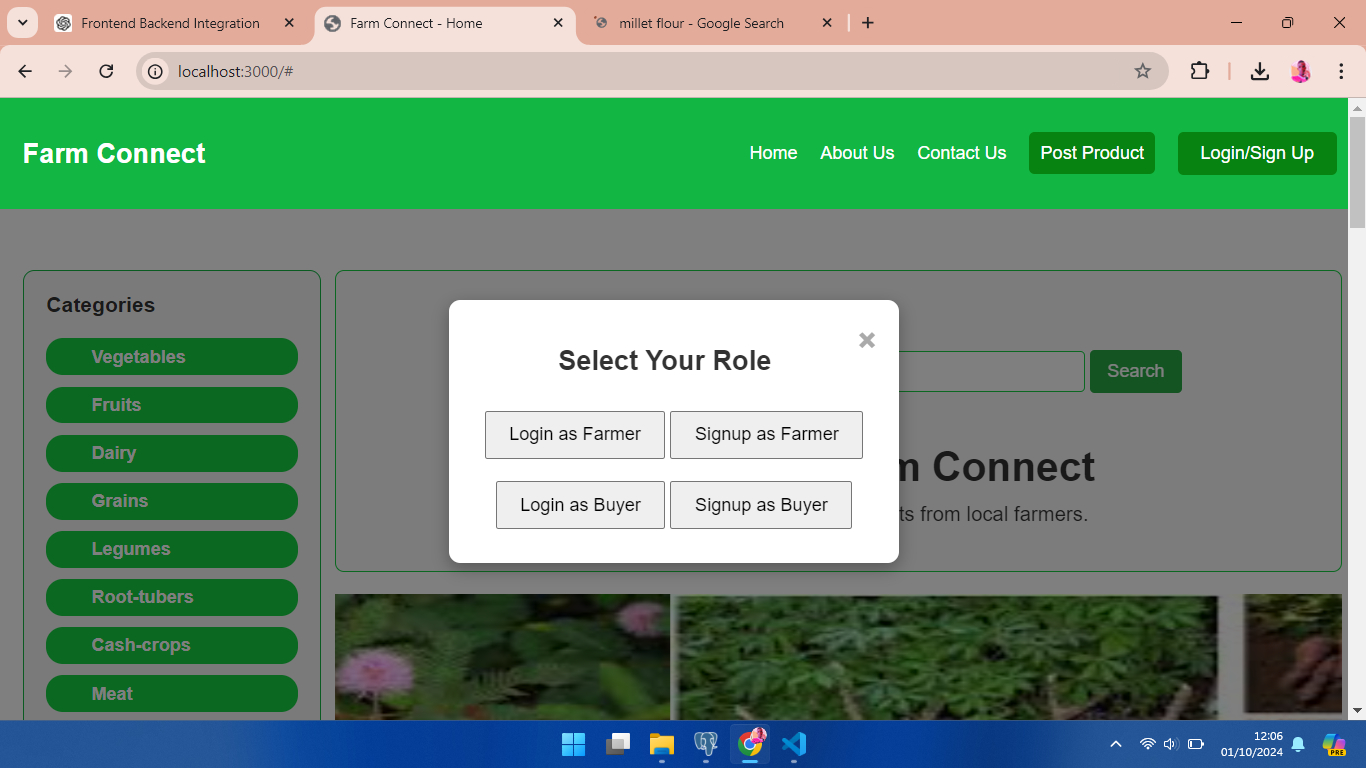Select the Vegetables category

(x=172, y=357)
